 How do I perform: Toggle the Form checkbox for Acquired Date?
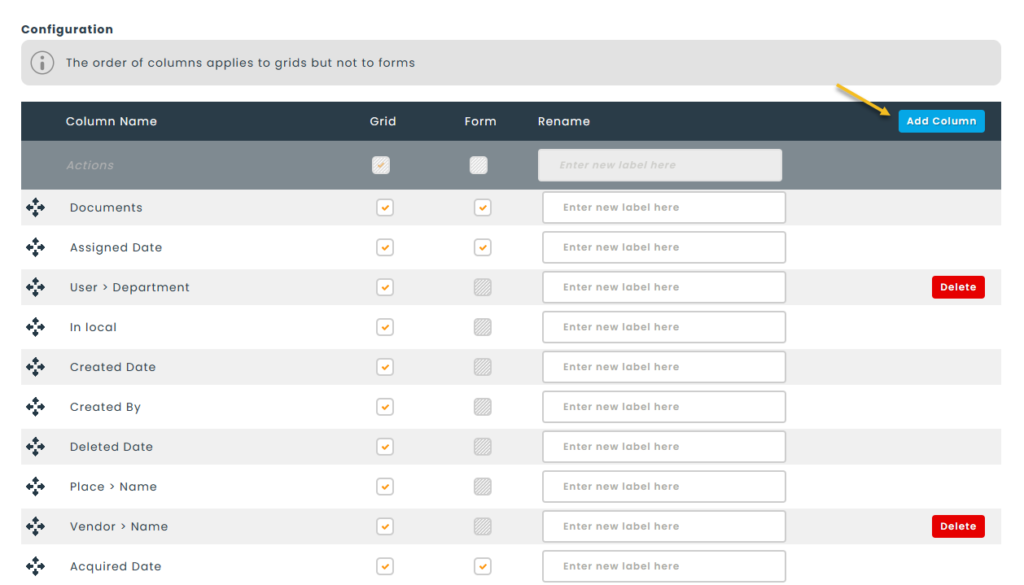click(x=483, y=566)
